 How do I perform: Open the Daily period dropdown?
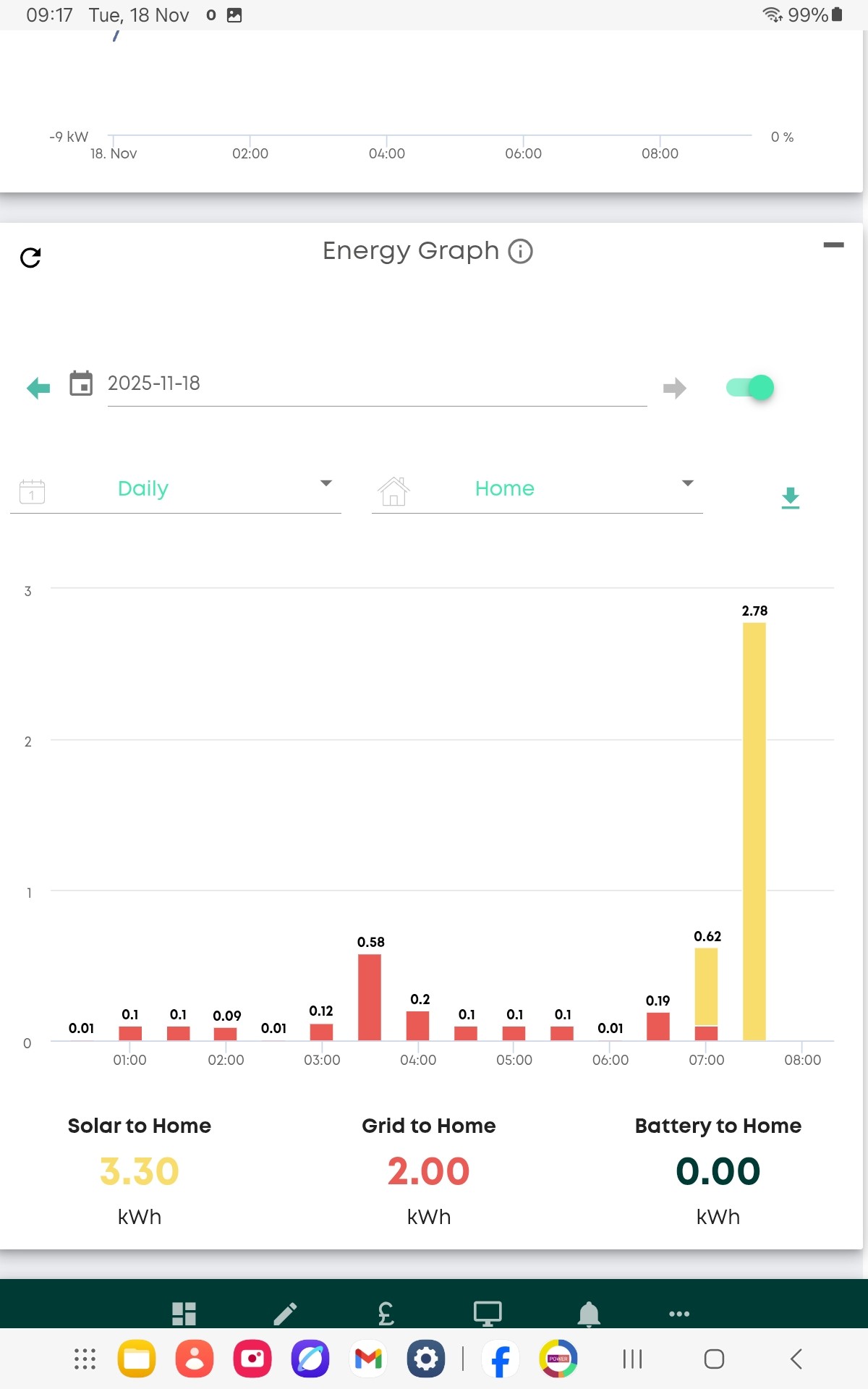click(176, 489)
